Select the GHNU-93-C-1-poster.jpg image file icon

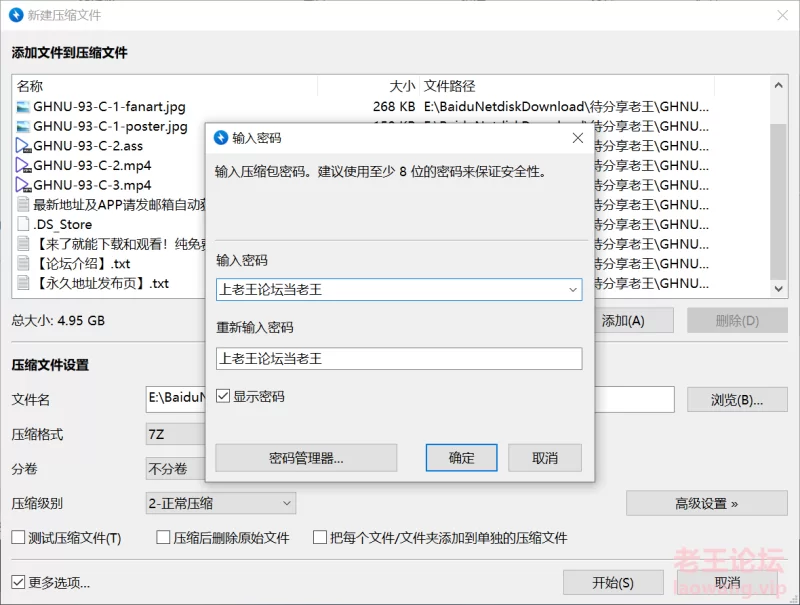(23, 127)
